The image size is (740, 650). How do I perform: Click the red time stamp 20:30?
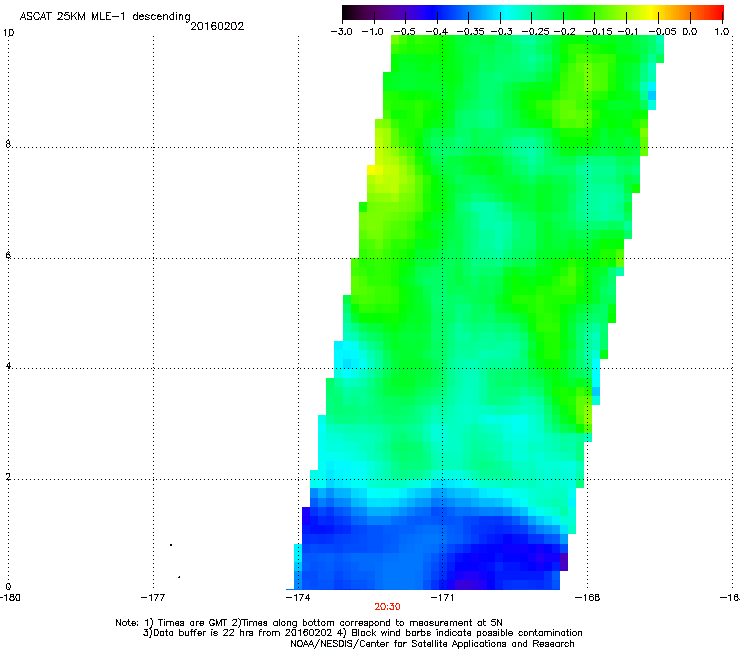click(387, 607)
